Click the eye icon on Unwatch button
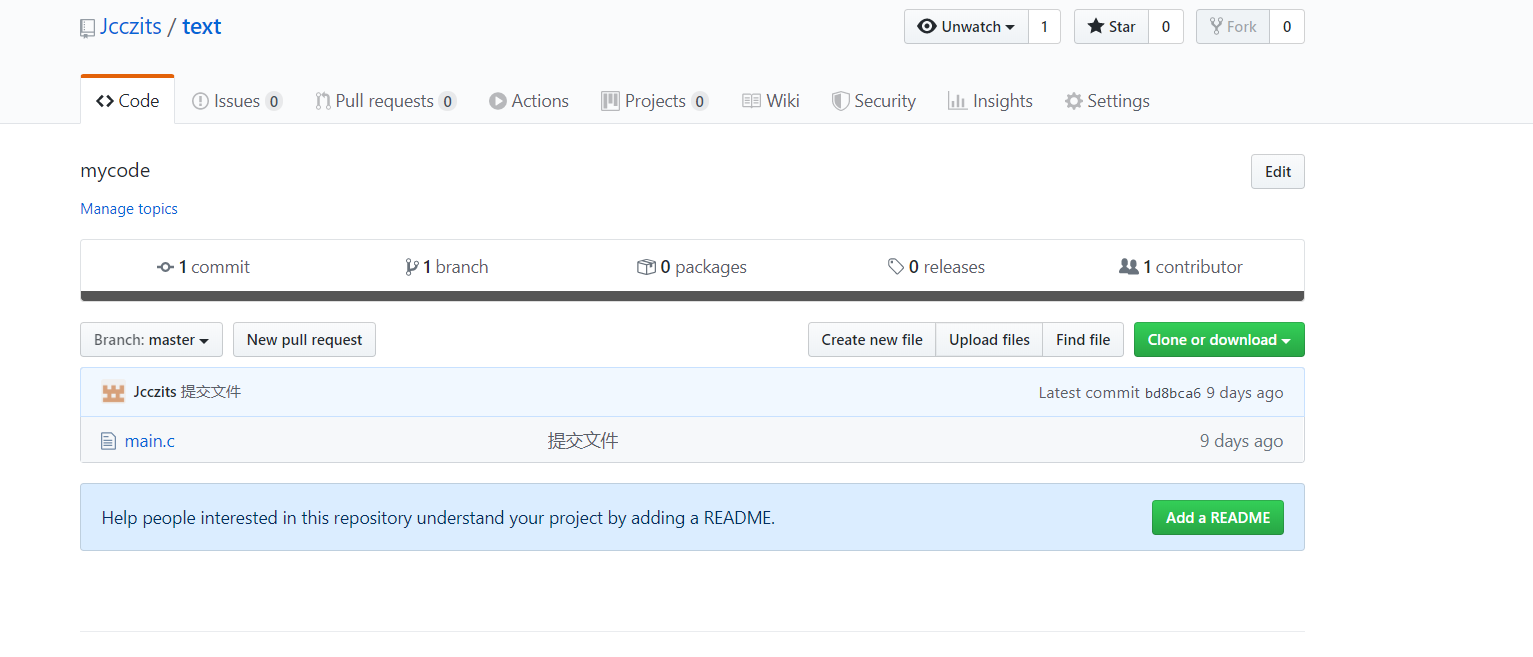Viewport: 1533px width, 657px height. click(x=927, y=27)
